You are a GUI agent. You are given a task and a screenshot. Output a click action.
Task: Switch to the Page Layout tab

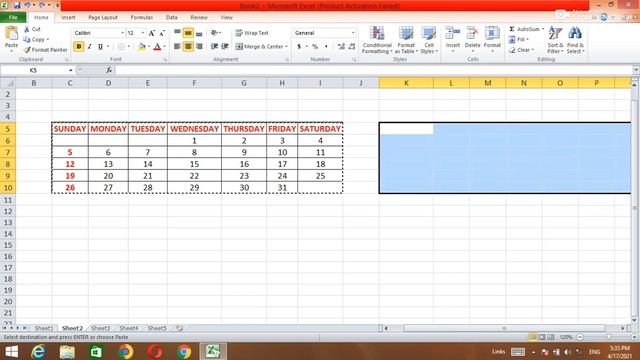coord(103,18)
